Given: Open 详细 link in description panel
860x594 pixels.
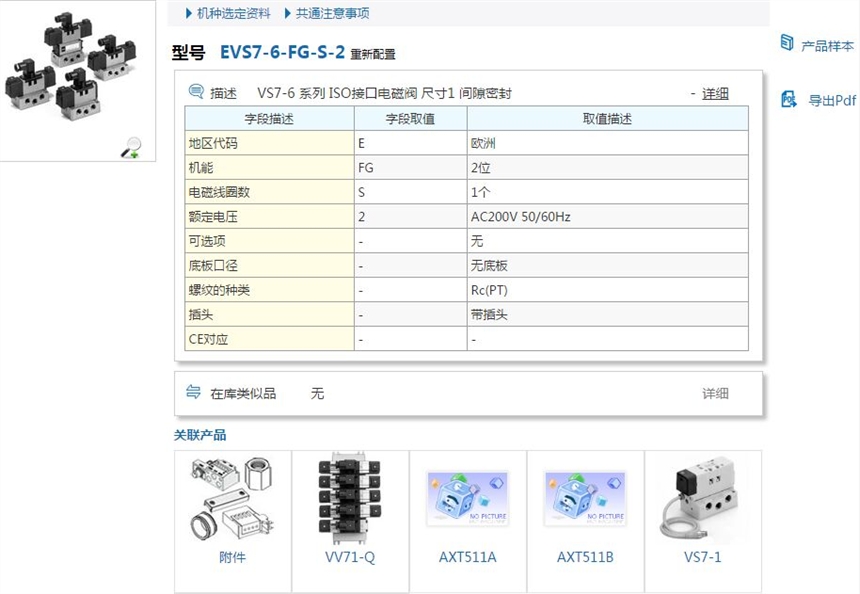Looking at the screenshot, I should coord(715,94).
